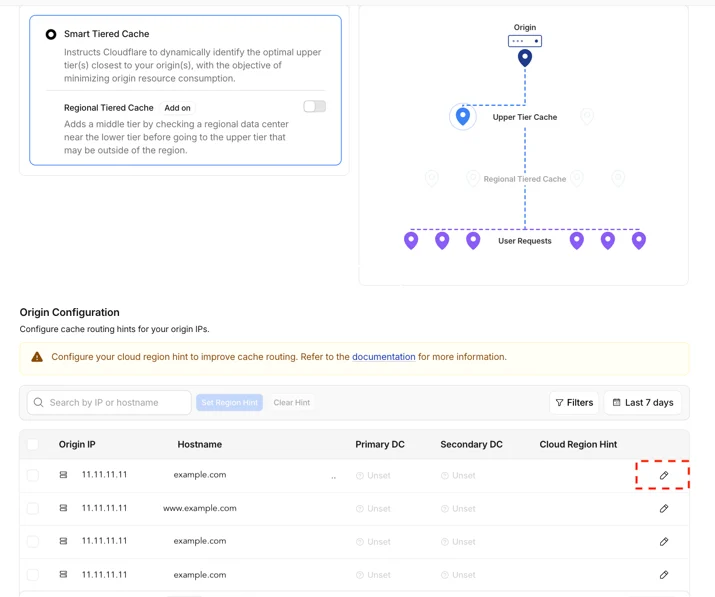This screenshot has height=597, width=715.
Task: Click the Upper Tier Cache label in the diagram
Action: coord(525,117)
